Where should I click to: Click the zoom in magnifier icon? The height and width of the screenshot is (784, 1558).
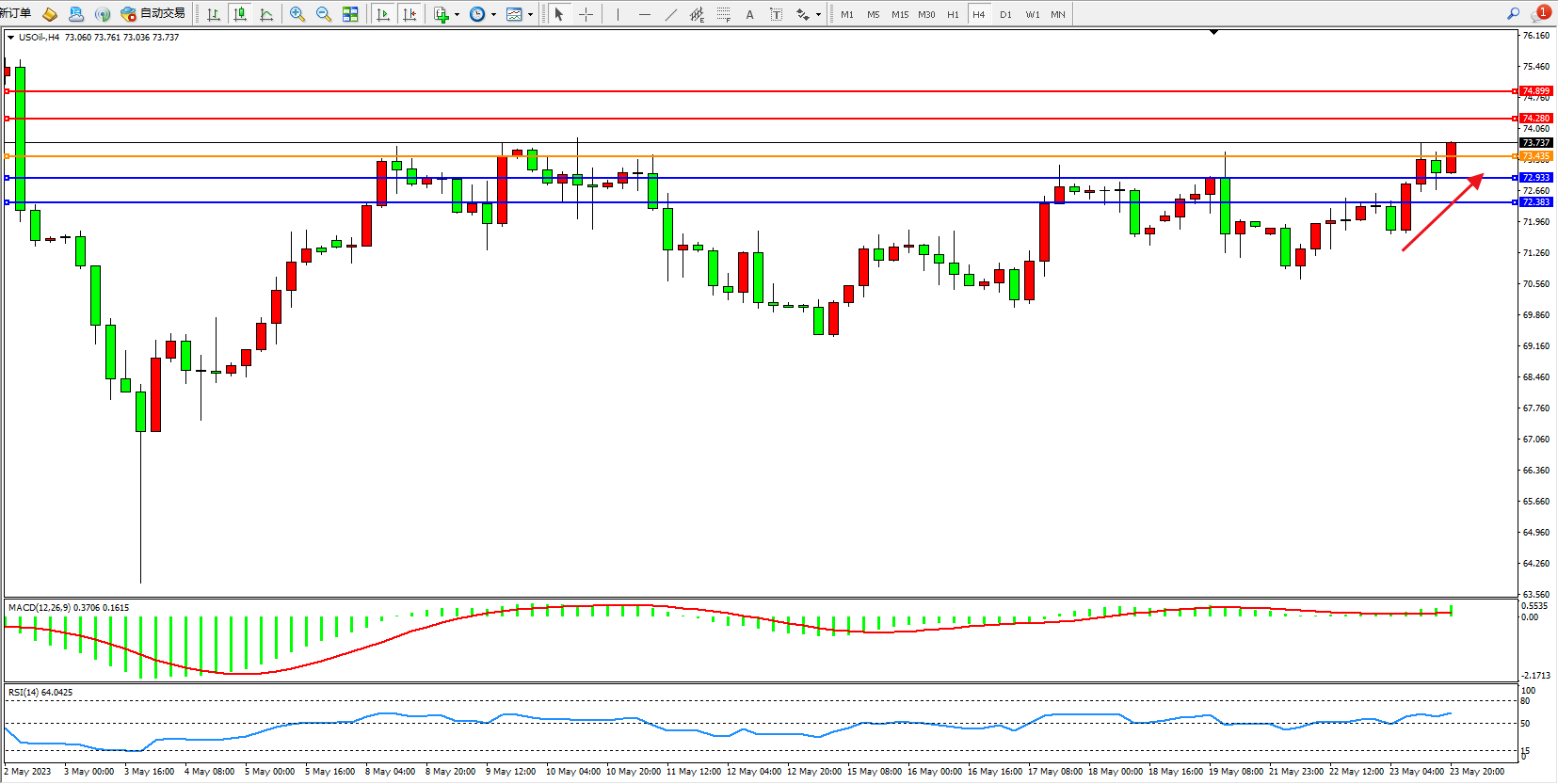coord(297,14)
